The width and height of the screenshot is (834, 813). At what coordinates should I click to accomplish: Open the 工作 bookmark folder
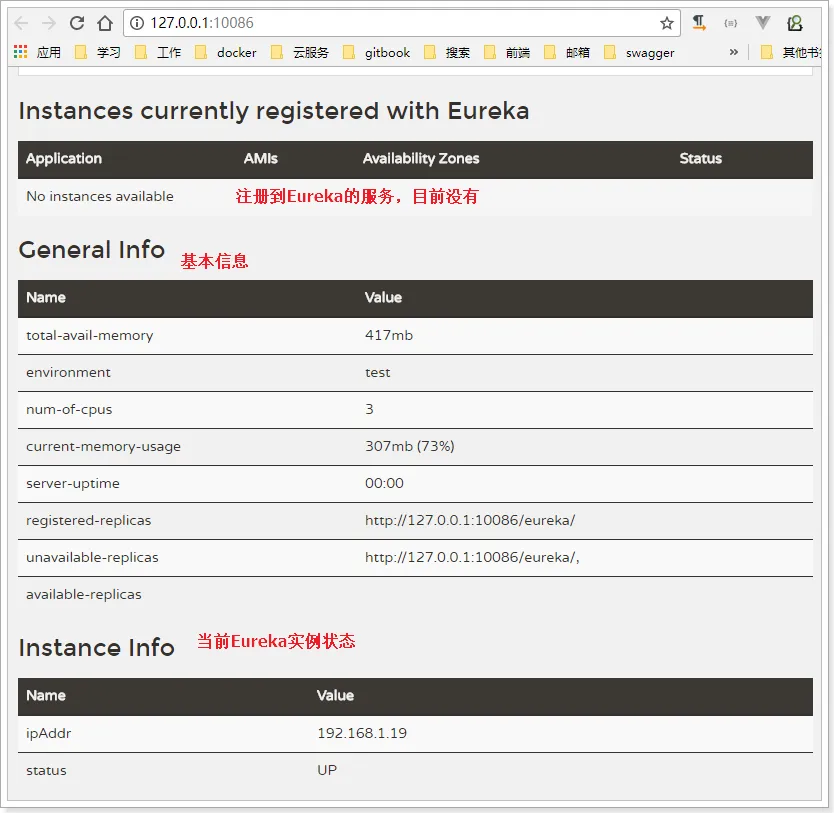158,52
